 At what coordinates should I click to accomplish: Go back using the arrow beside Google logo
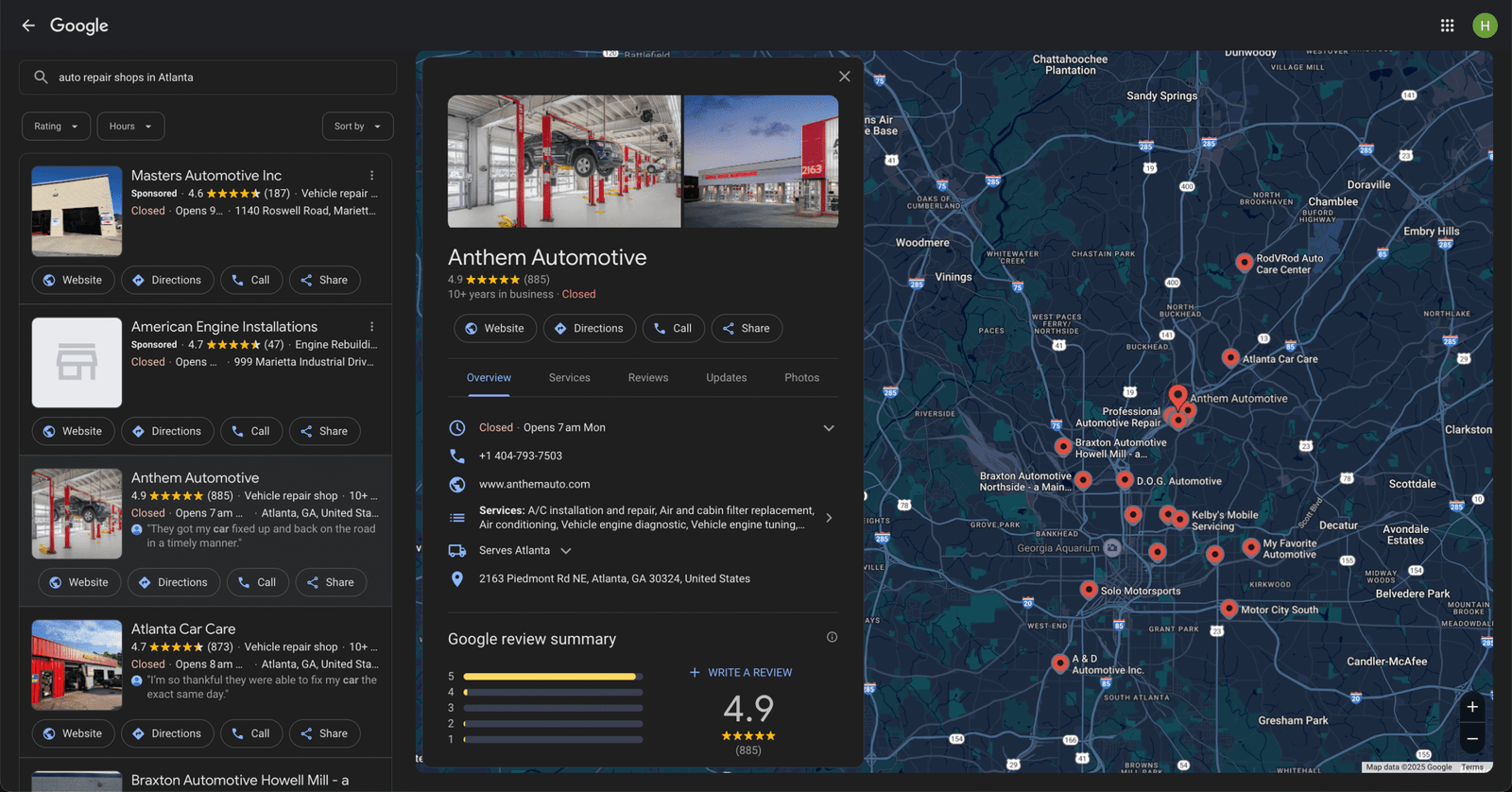pyautogui.click(x=28, y=26)
